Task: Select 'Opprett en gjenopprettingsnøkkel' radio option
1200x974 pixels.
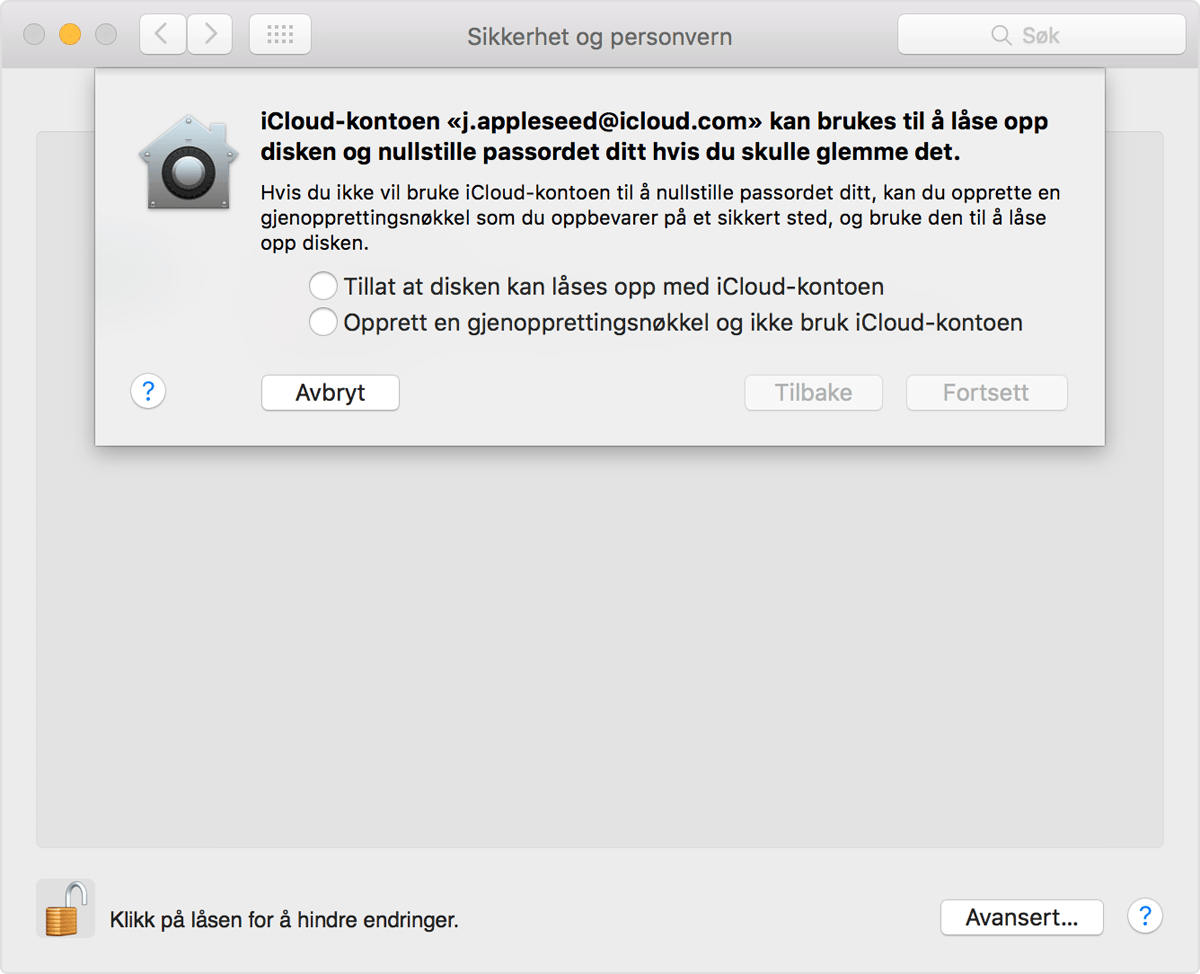Action: 323,322
